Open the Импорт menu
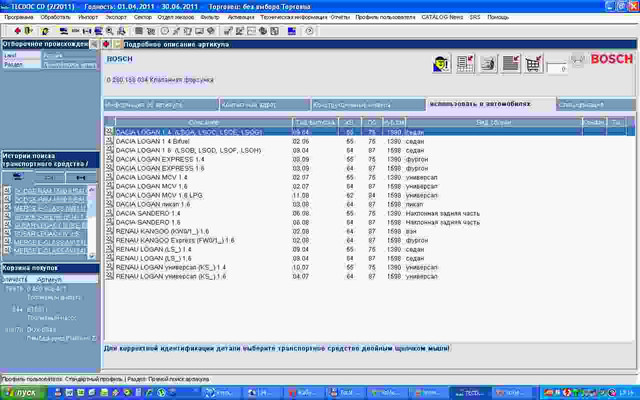The width and height of the screenshot is (640, 400). pos(88,17)
